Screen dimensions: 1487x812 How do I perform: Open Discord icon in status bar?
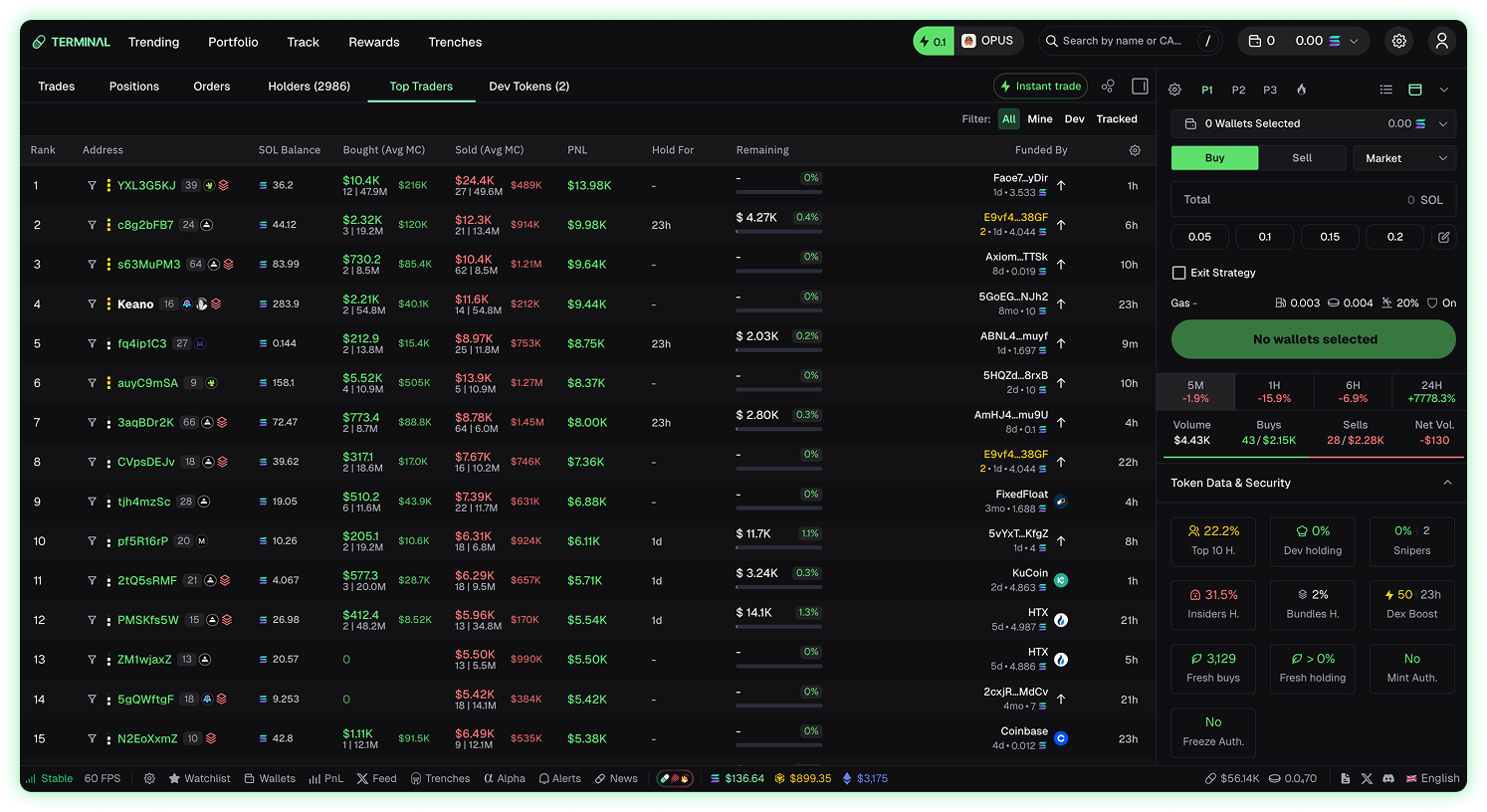(x=1387, y=778)
